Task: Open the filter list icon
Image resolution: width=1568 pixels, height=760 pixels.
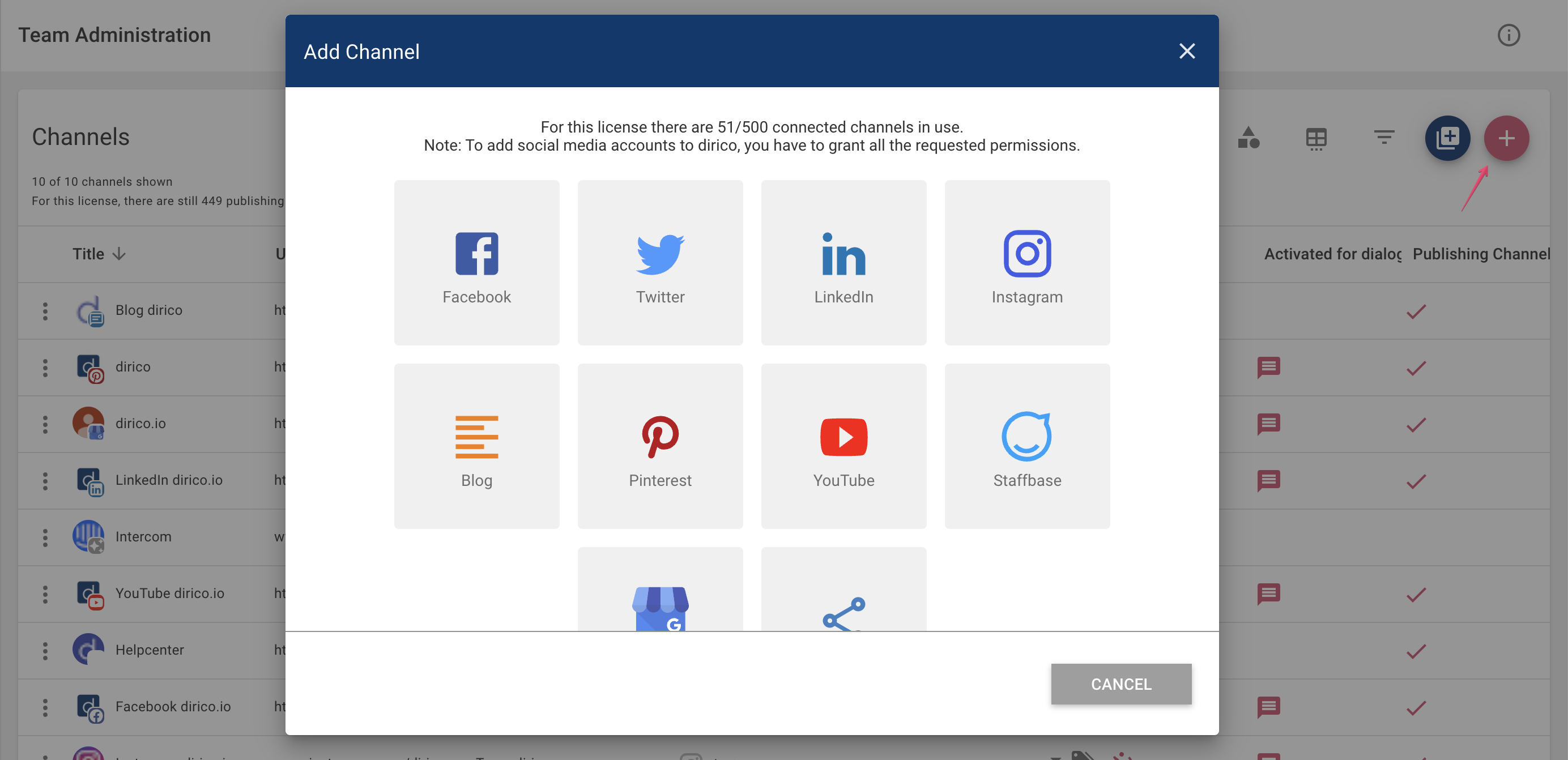Action: [x=1383, y=138]
